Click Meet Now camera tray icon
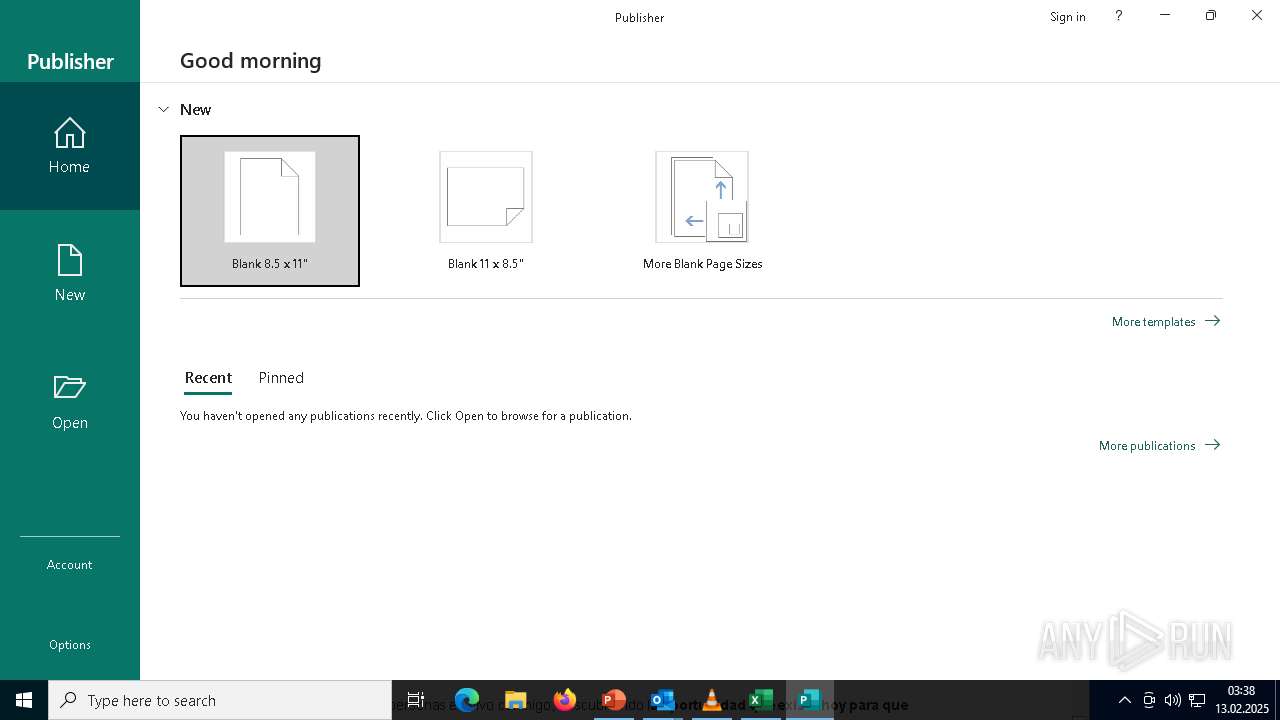This screenshot has width=1280, height=720. [x=1149, y=700]
